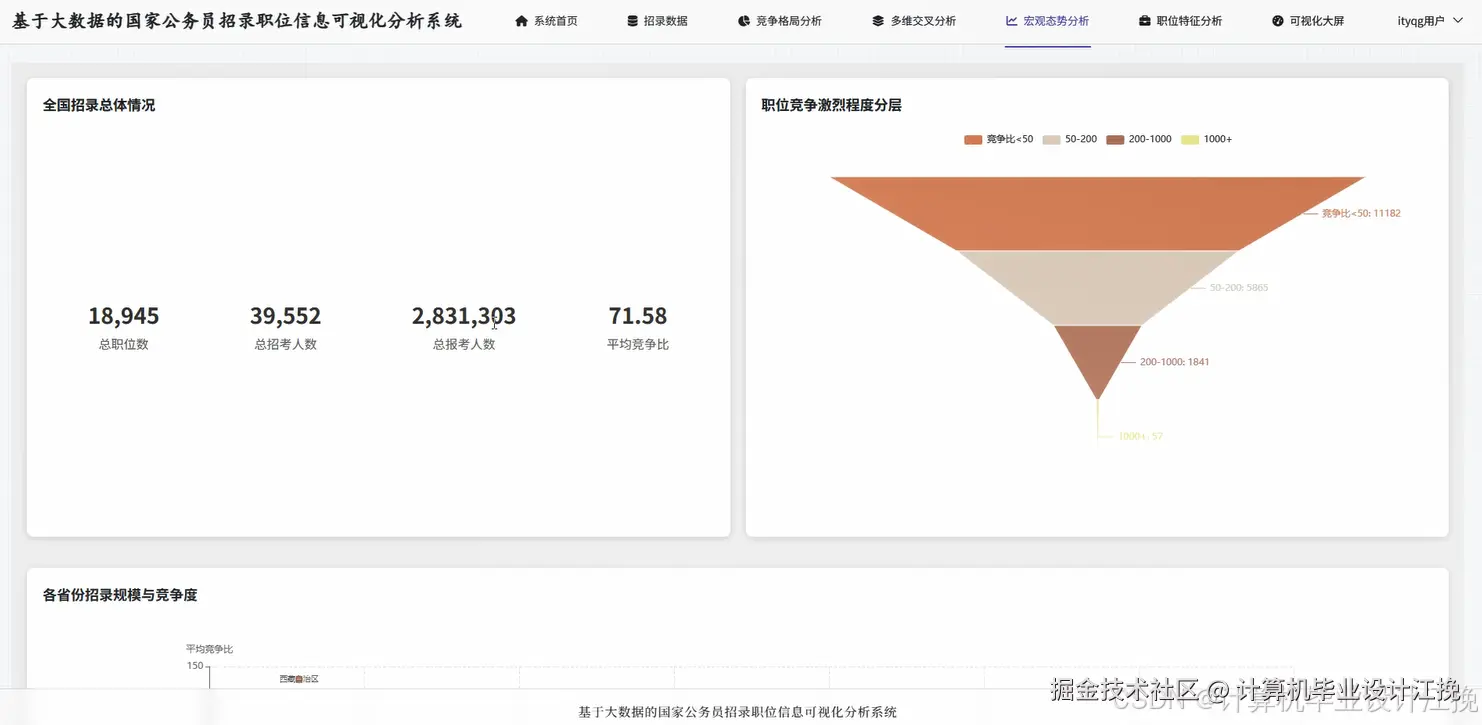Toggle the 1000+ legend item
1482x725 pixels.
pyautogui.click(x=1207, y=139)
